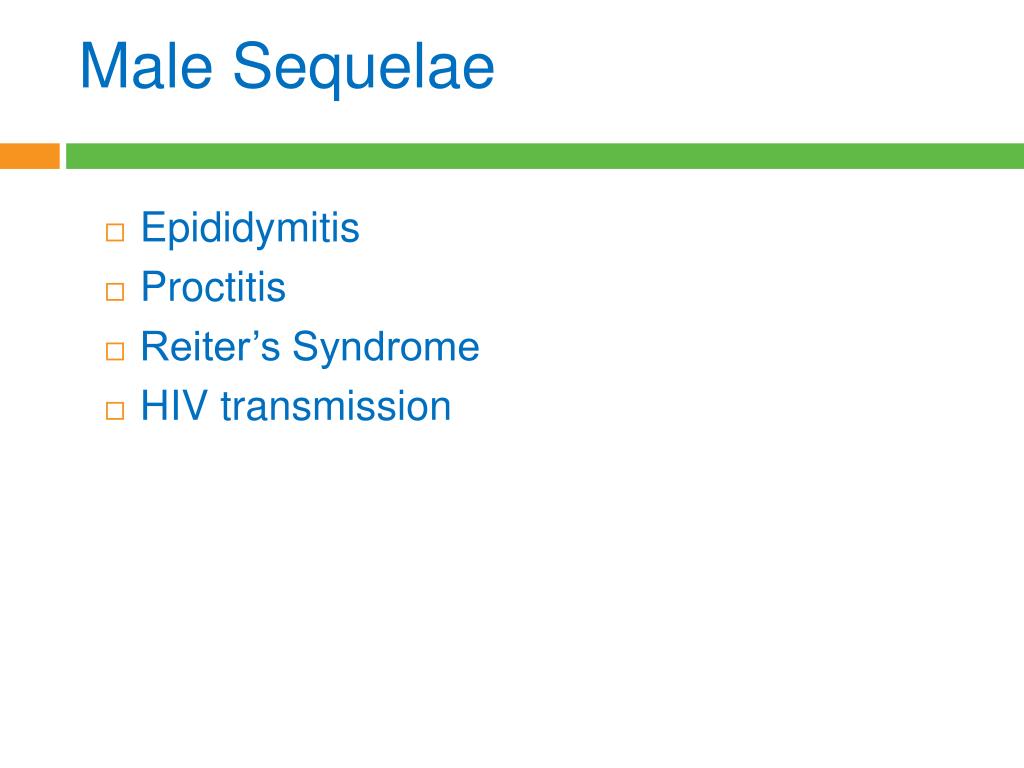
Task: Click the green horizontal divider bar
Action: click(x=545, y=156)
